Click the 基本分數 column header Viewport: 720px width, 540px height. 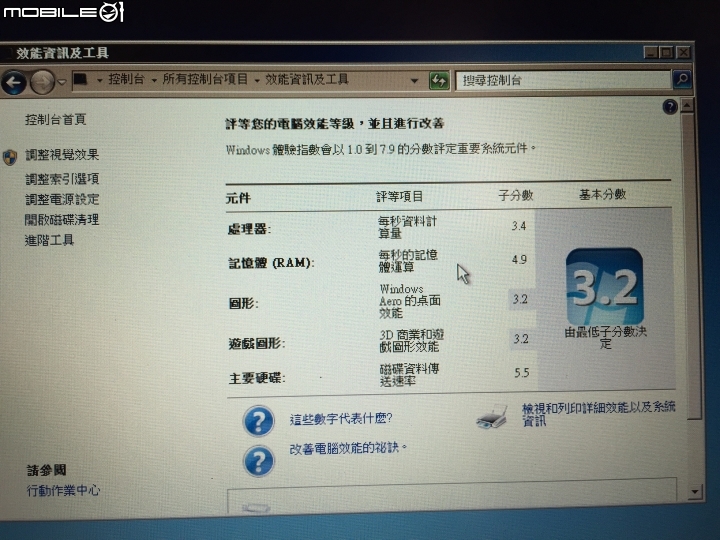coord(602,195)
